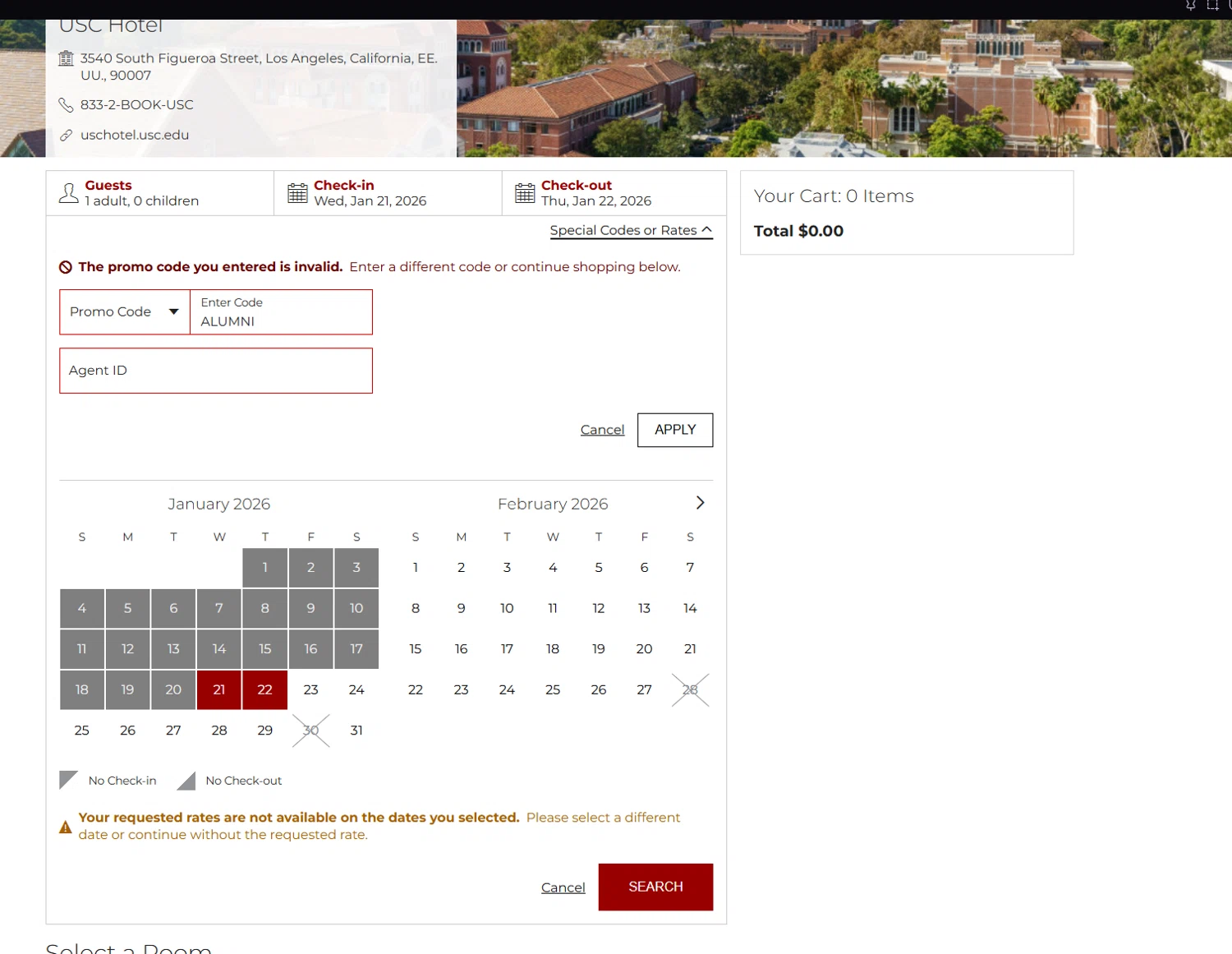The image size is (1232, 954).
Task: Click the No Check-out legend icon
Action: (x=186, y=780)
